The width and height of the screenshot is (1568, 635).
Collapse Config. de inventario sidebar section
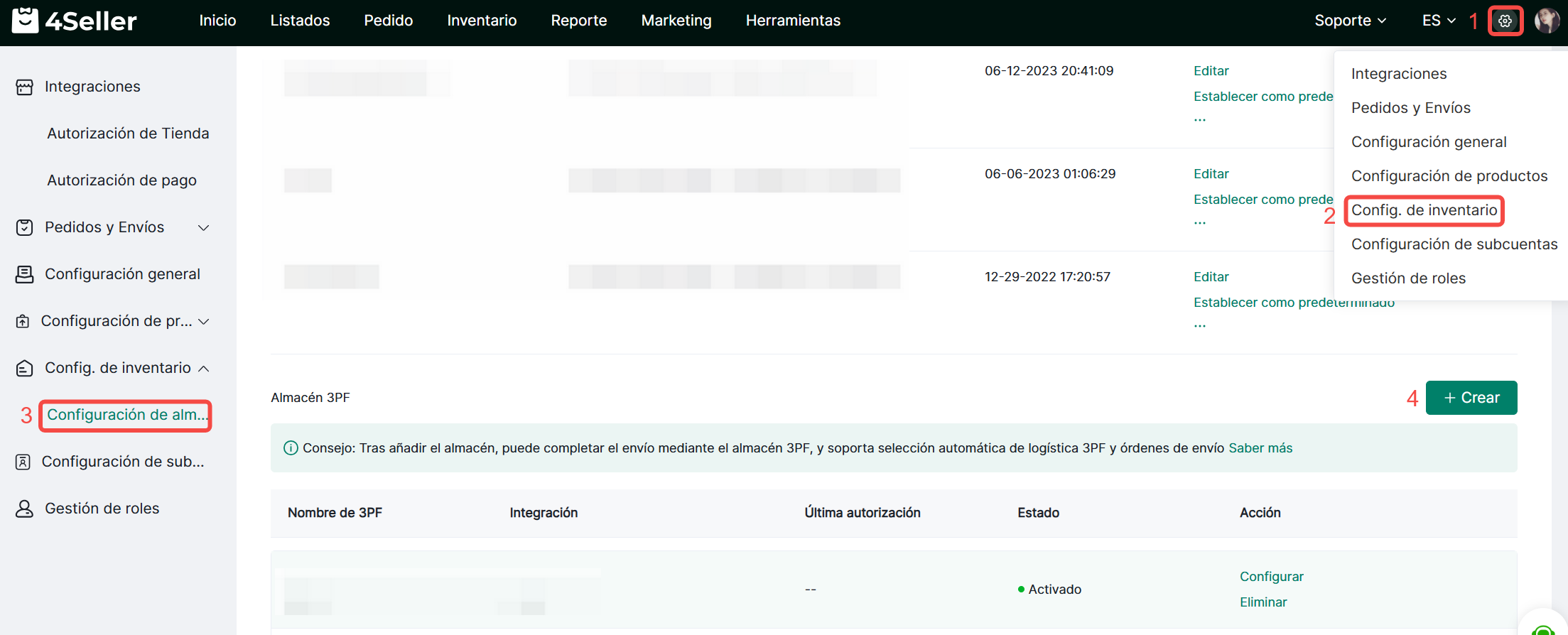[x=203, y=368]
